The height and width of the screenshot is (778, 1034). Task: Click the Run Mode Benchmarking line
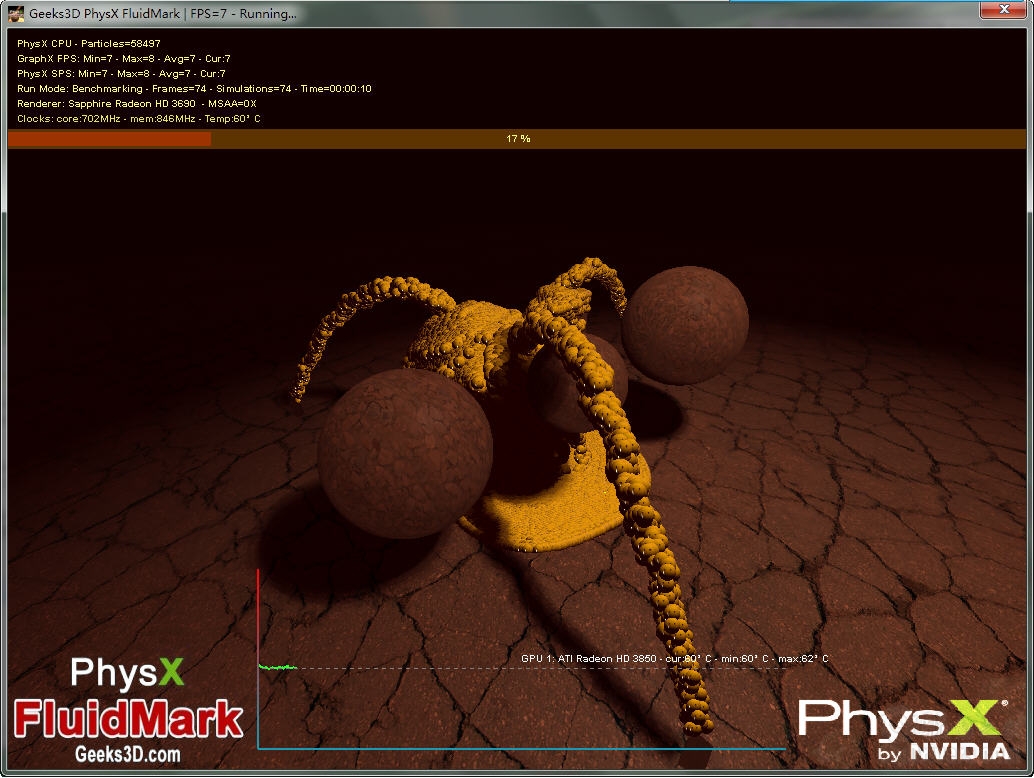point(194,89)
